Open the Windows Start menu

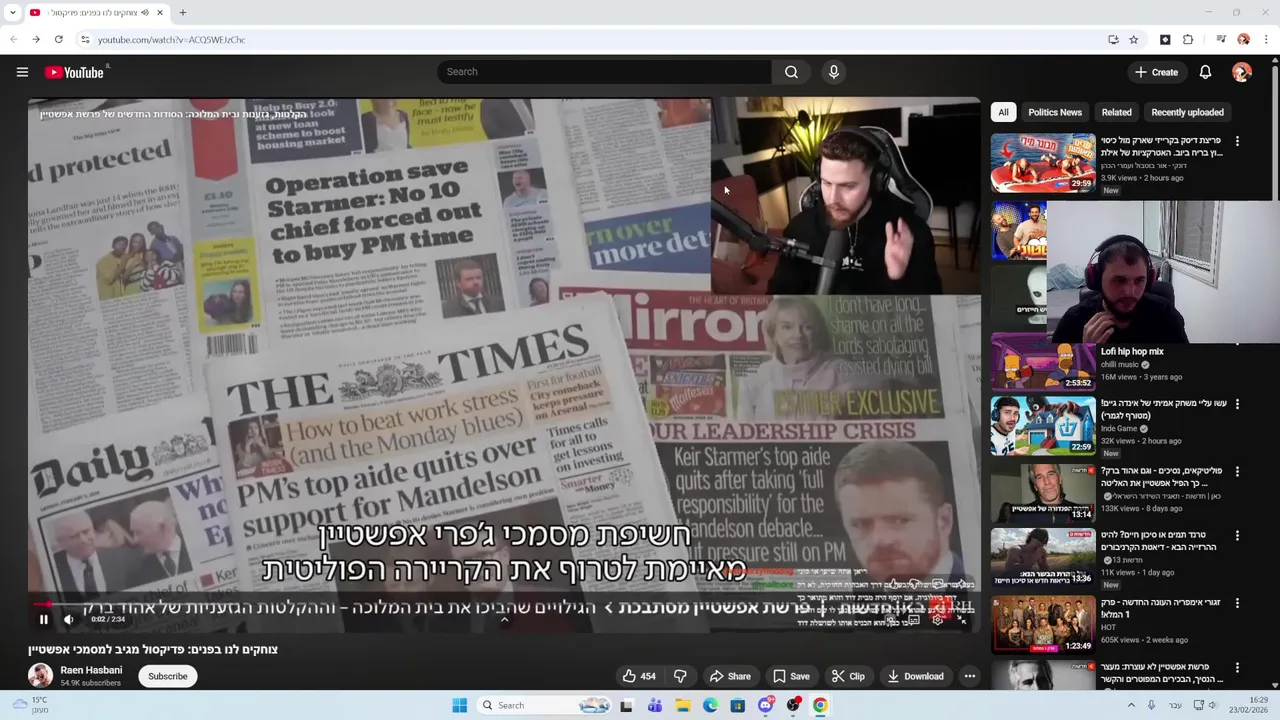[x=459, y=705]
